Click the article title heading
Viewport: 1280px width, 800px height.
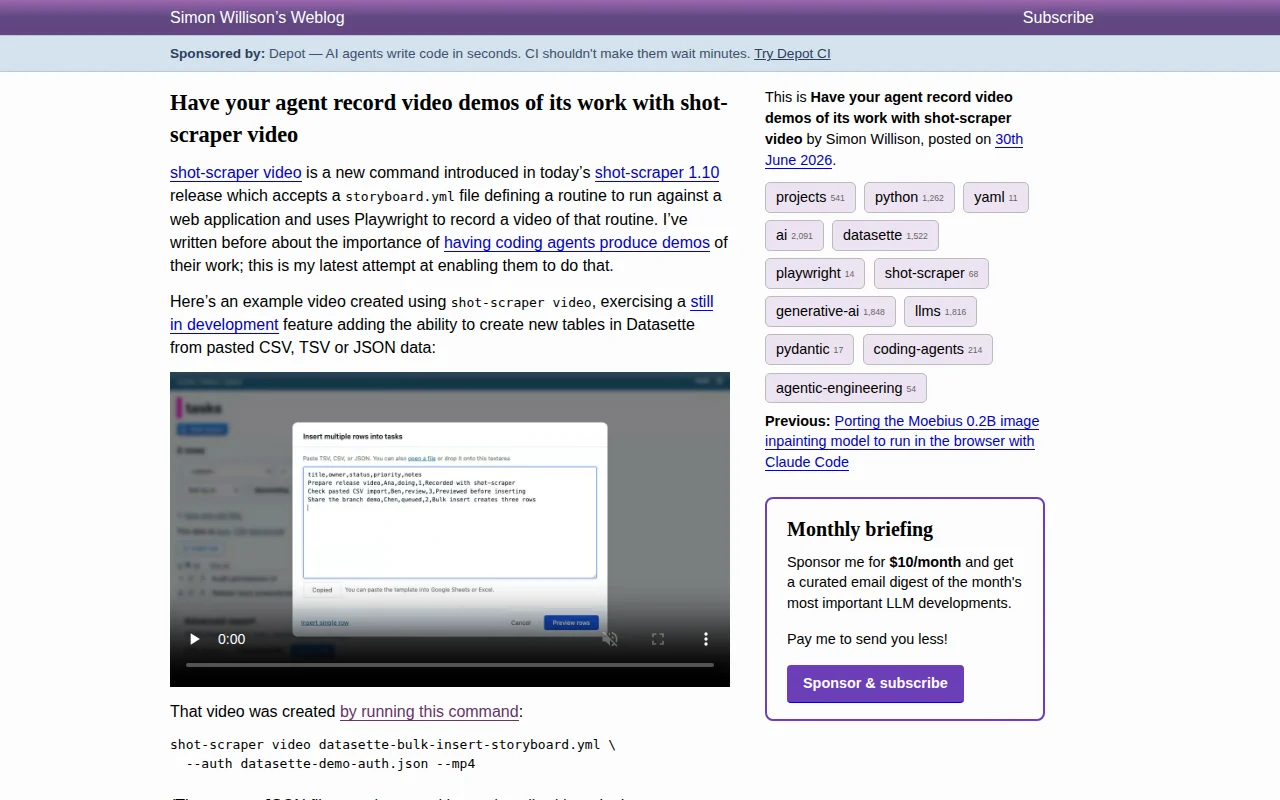pyautogui.click(x=449, y=118)
